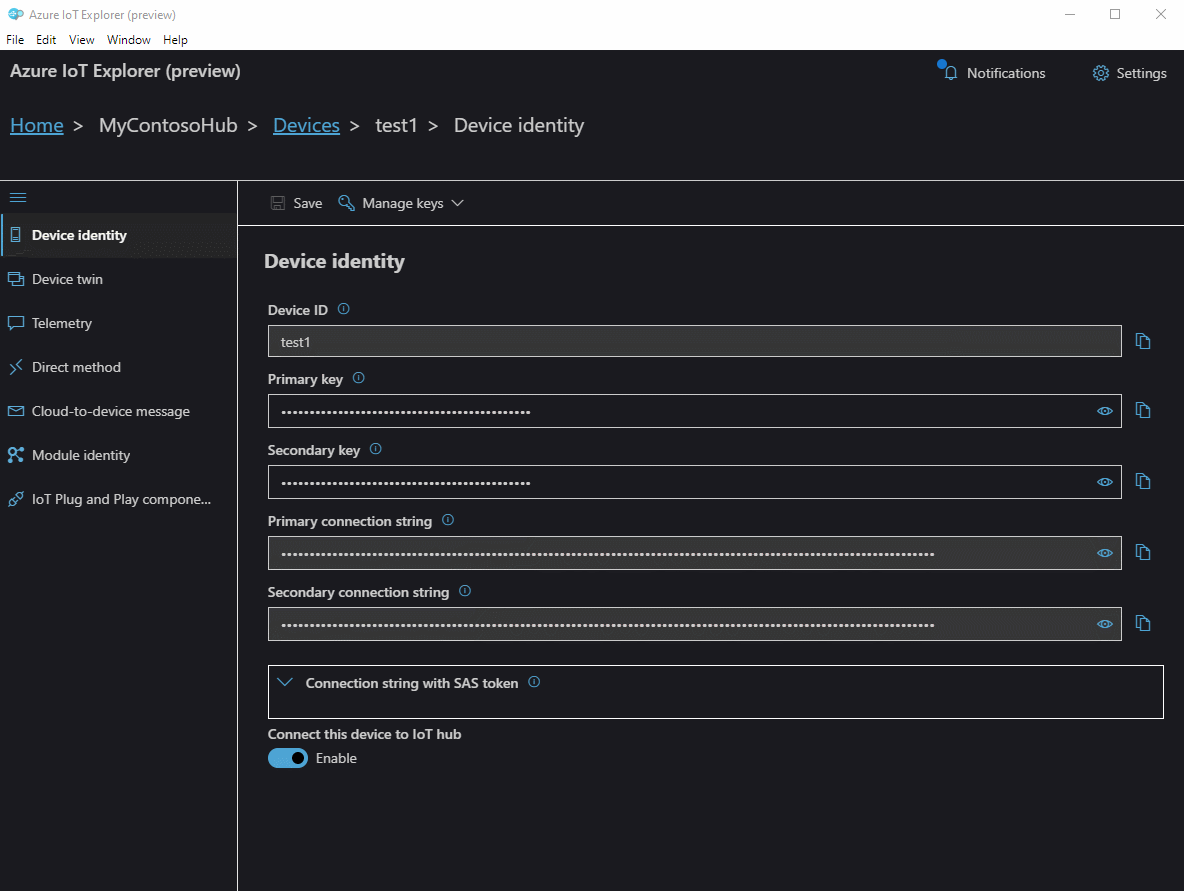
Task: Click into the Secondary key field
Action: (695, 482)
